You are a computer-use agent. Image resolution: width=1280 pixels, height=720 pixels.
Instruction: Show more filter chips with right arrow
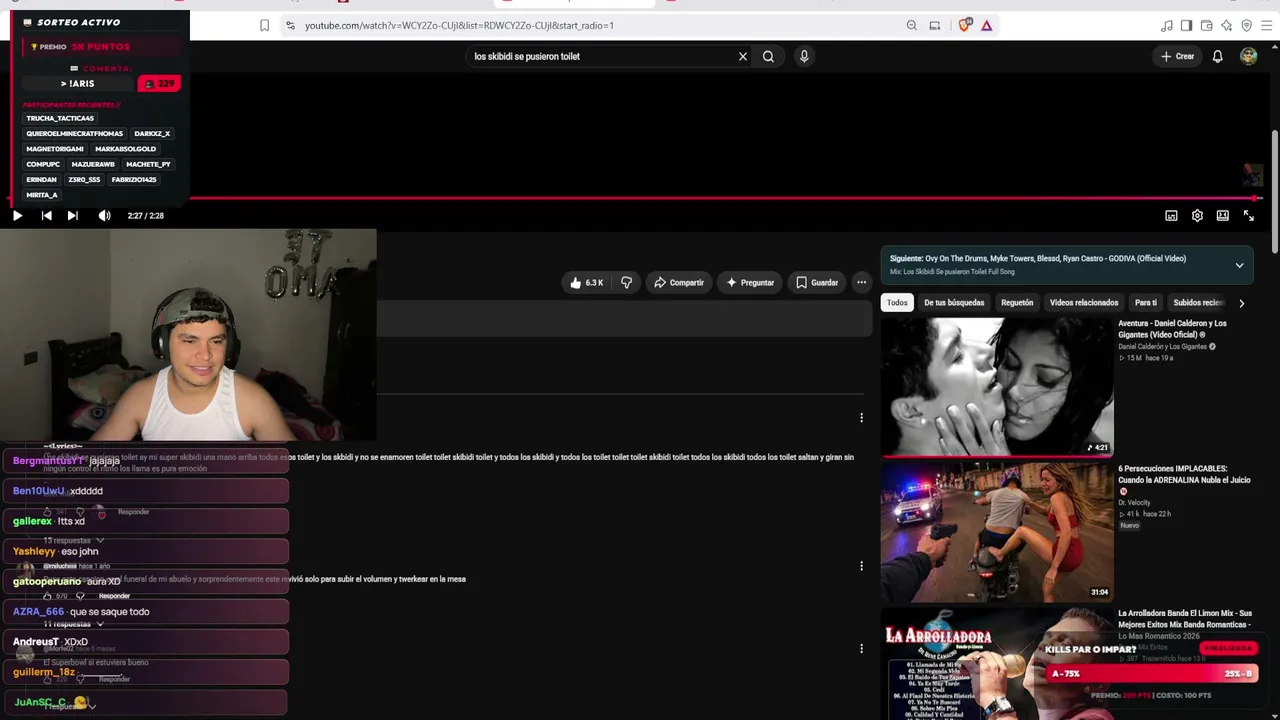pos(1241,303)
